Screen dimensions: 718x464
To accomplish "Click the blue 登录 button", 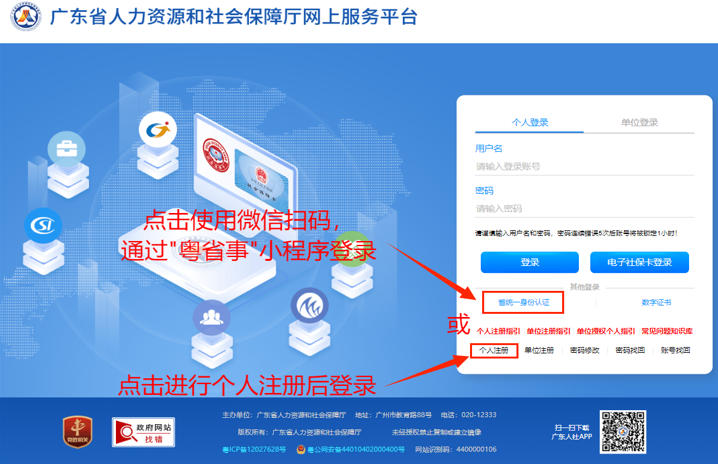I will (529, 262).
